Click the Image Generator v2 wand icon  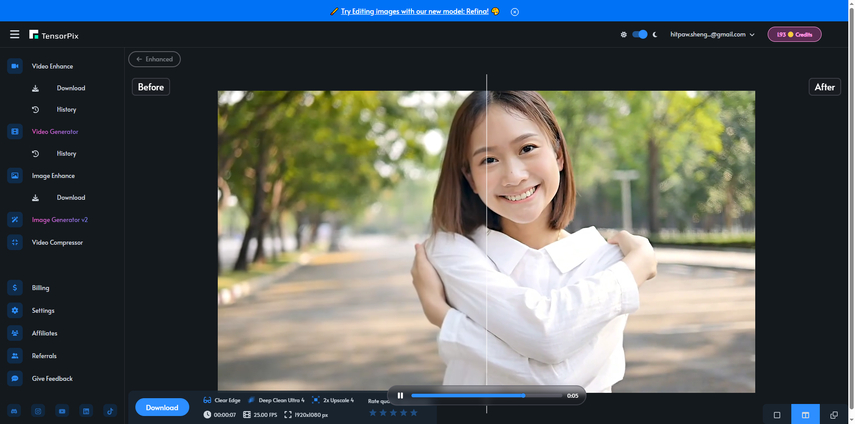coord(15,220)
